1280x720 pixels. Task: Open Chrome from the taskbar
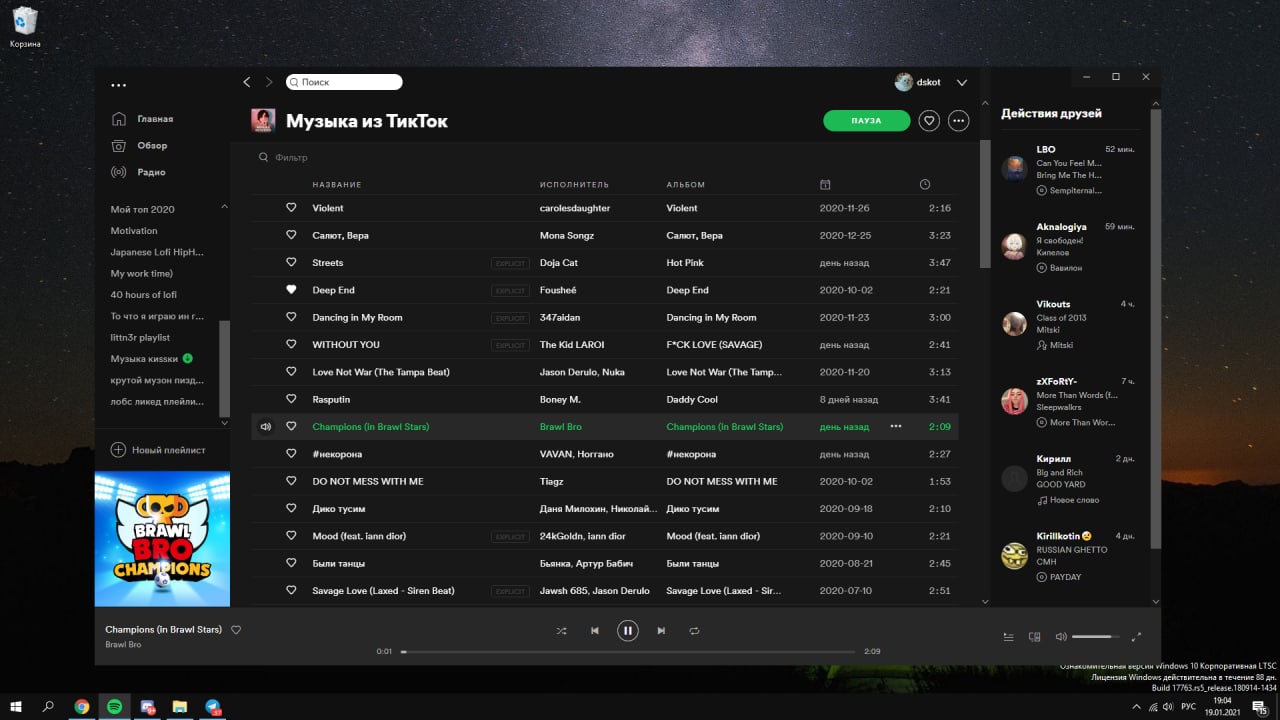point(82,706)
